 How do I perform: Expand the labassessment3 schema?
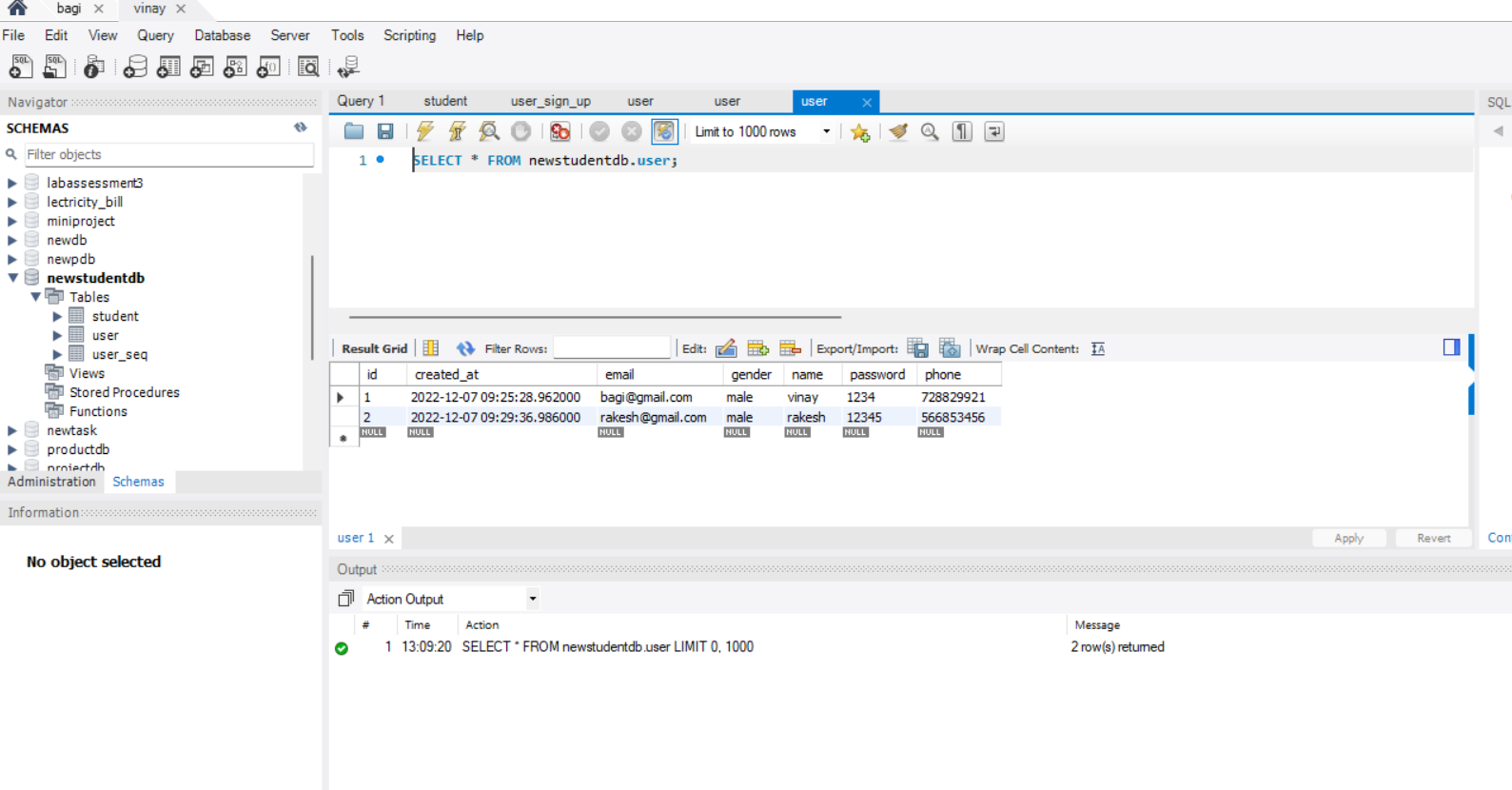coord(12,183)
